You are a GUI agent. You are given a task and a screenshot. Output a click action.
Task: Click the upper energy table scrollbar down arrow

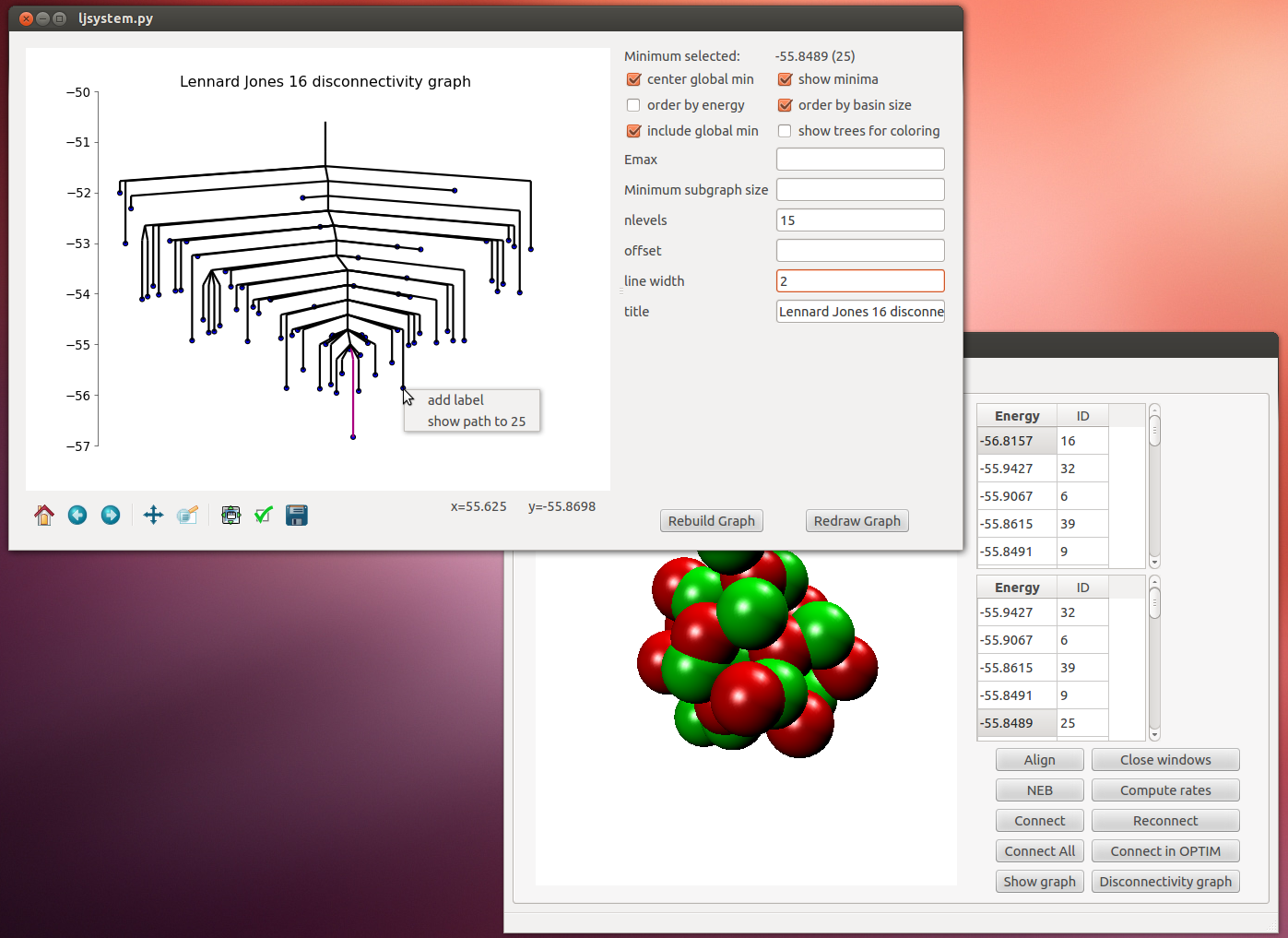point(1154,562)
